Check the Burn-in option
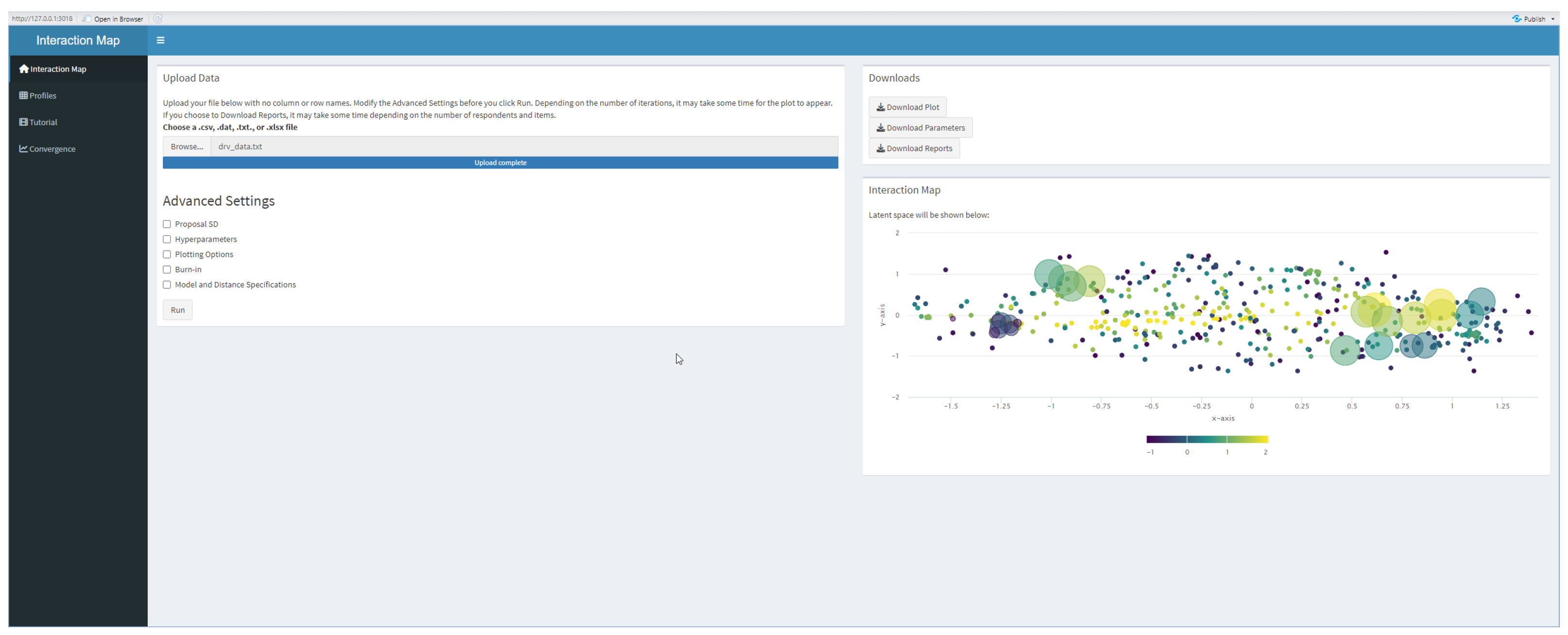The image size is (1568, 635). tap(167, 269)
